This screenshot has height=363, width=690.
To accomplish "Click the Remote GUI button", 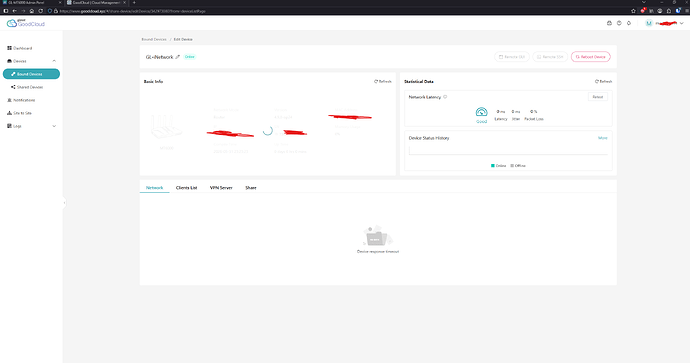I will point(512,57).
